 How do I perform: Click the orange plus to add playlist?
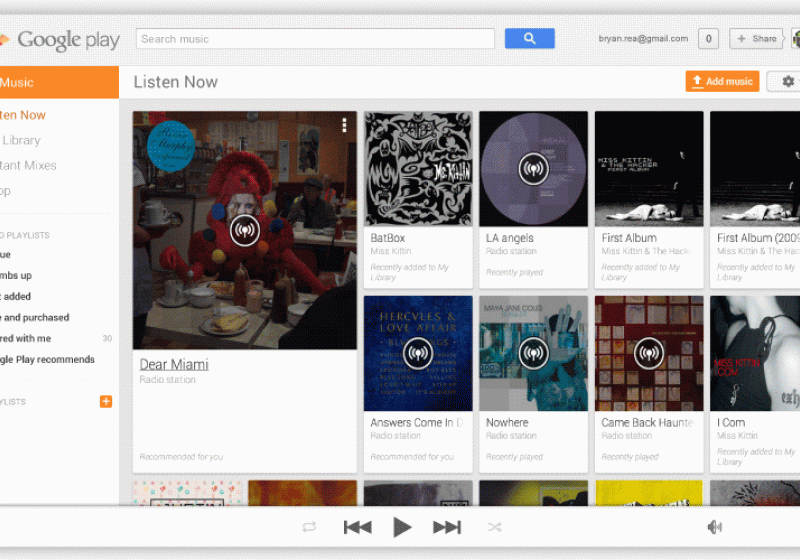(106, 401)
